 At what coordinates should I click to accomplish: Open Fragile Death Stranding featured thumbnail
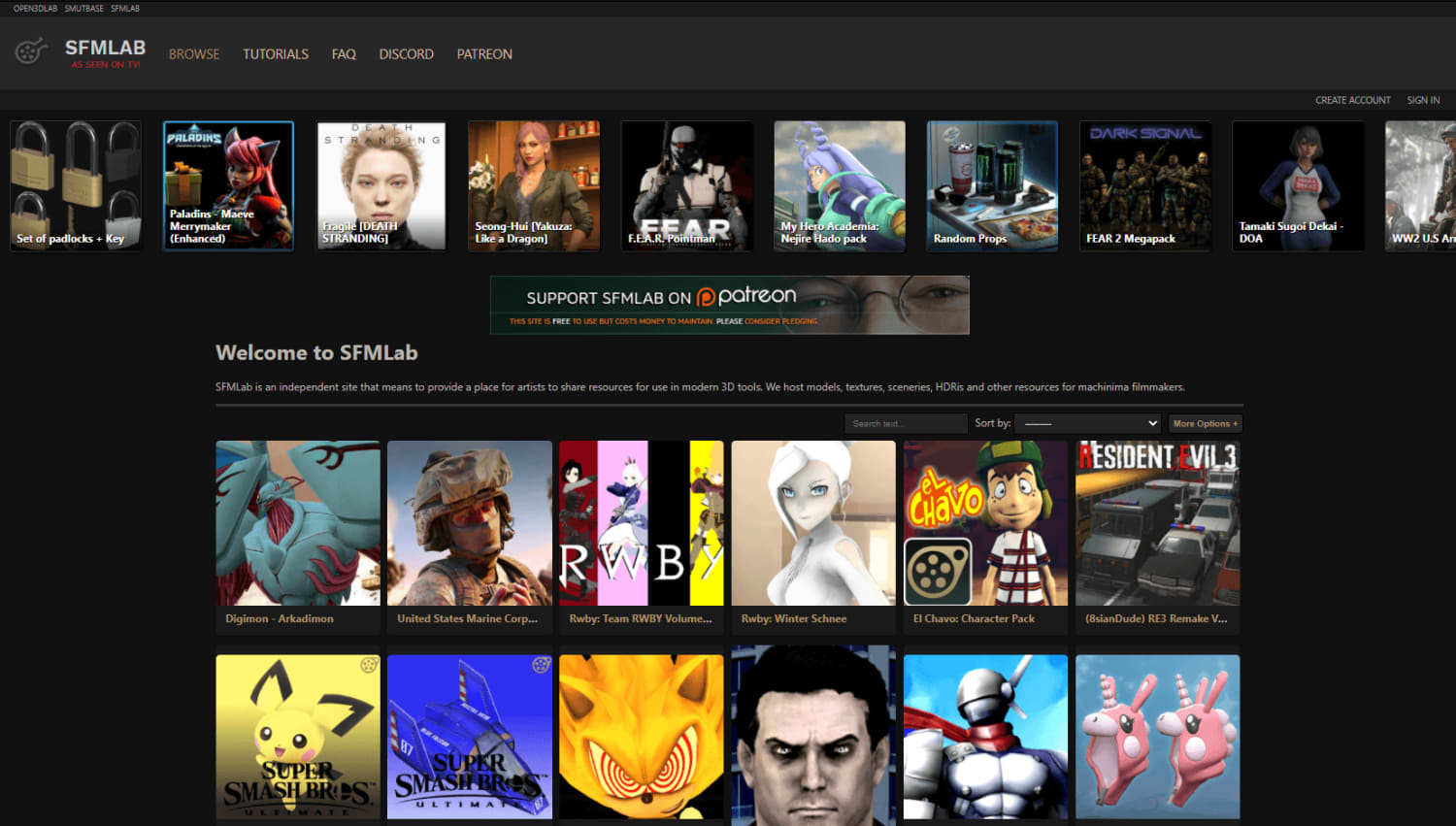[381, 186]
